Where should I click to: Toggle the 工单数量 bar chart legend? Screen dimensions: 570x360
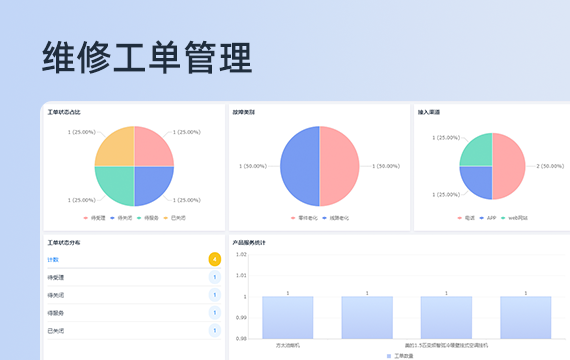[400, 356]
